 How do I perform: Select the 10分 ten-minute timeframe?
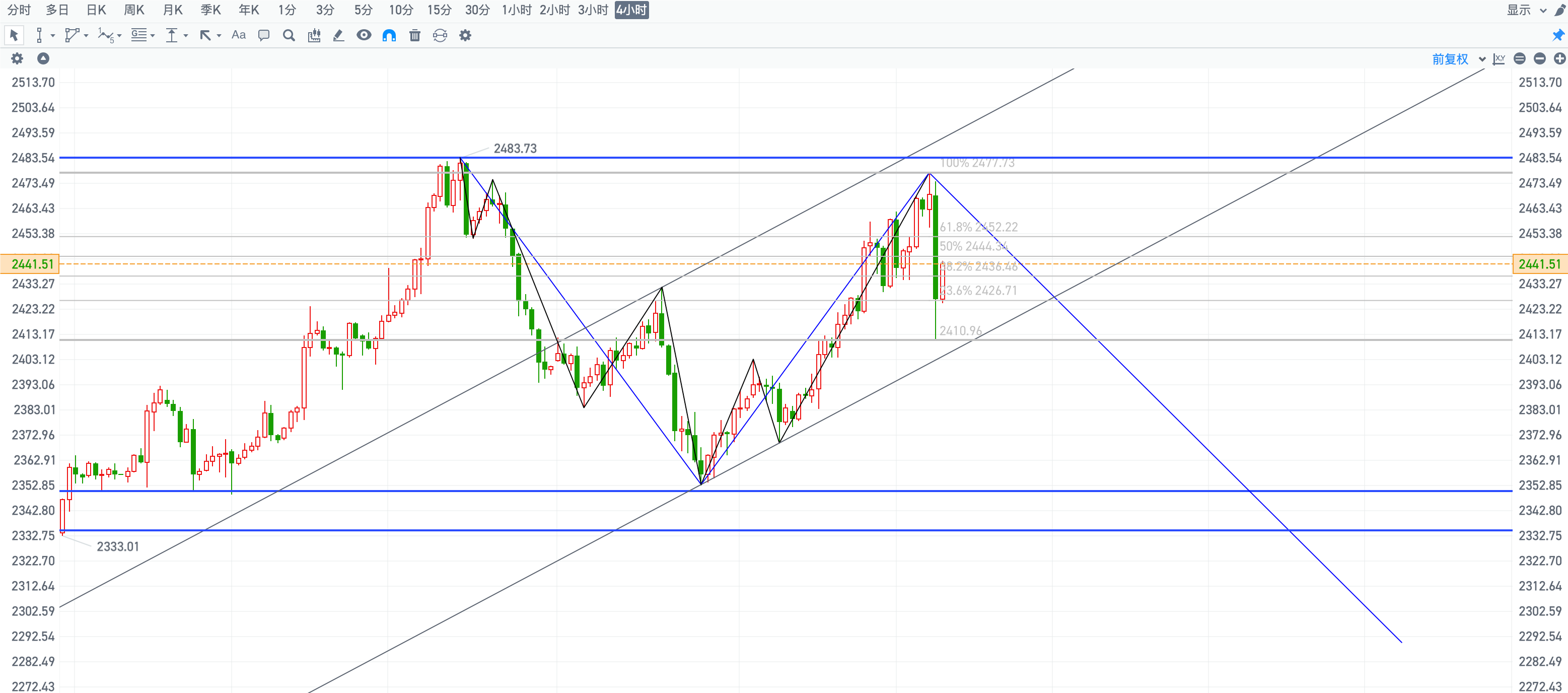[x=401, y=10]
